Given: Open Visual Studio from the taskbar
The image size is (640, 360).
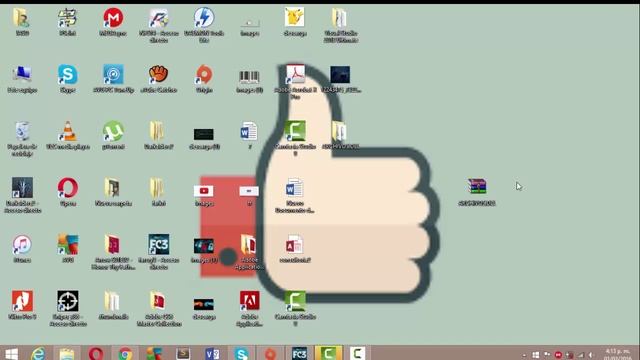Looking at the screenshot, I should pos(212,353).
